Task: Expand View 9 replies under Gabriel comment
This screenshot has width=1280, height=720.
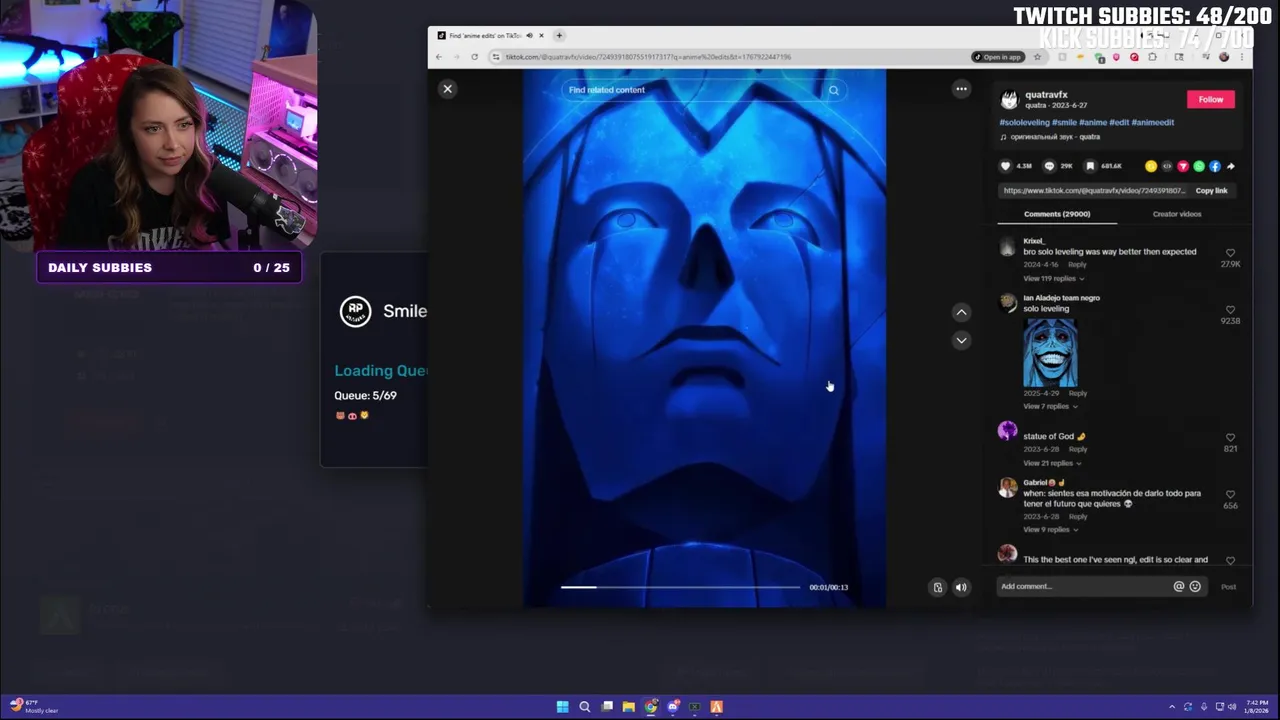Action: coord(1050,529)
